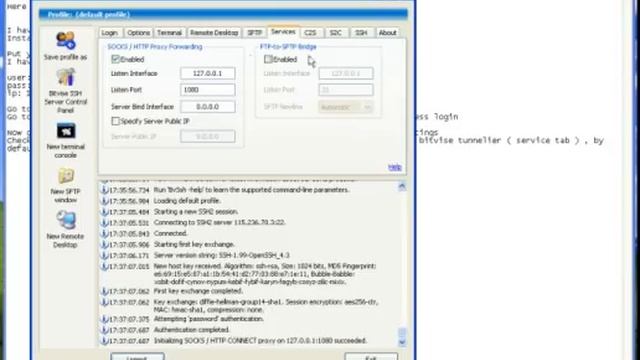
Task: Click info icon beside 'First key exchange completed.'
Action: click(104, 291)
